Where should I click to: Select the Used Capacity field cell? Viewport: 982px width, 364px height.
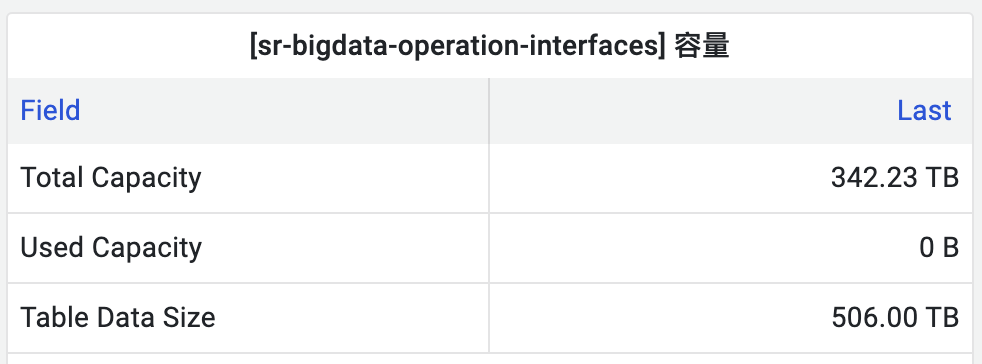tap(248, 248)
